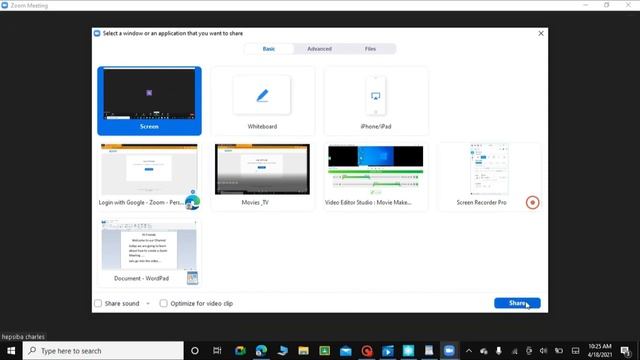Open the taskbar clock showing 10:25 AM
640x360 pixels.
tap(600, 351)
